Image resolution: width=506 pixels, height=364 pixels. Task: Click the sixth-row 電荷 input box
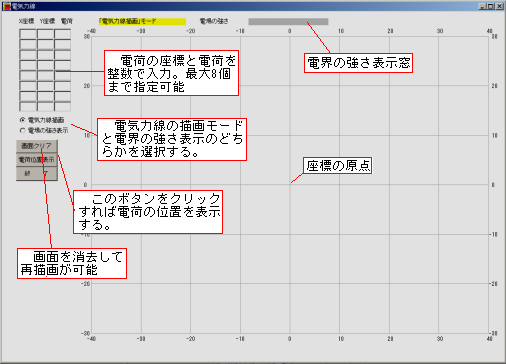tap(63, 86)
